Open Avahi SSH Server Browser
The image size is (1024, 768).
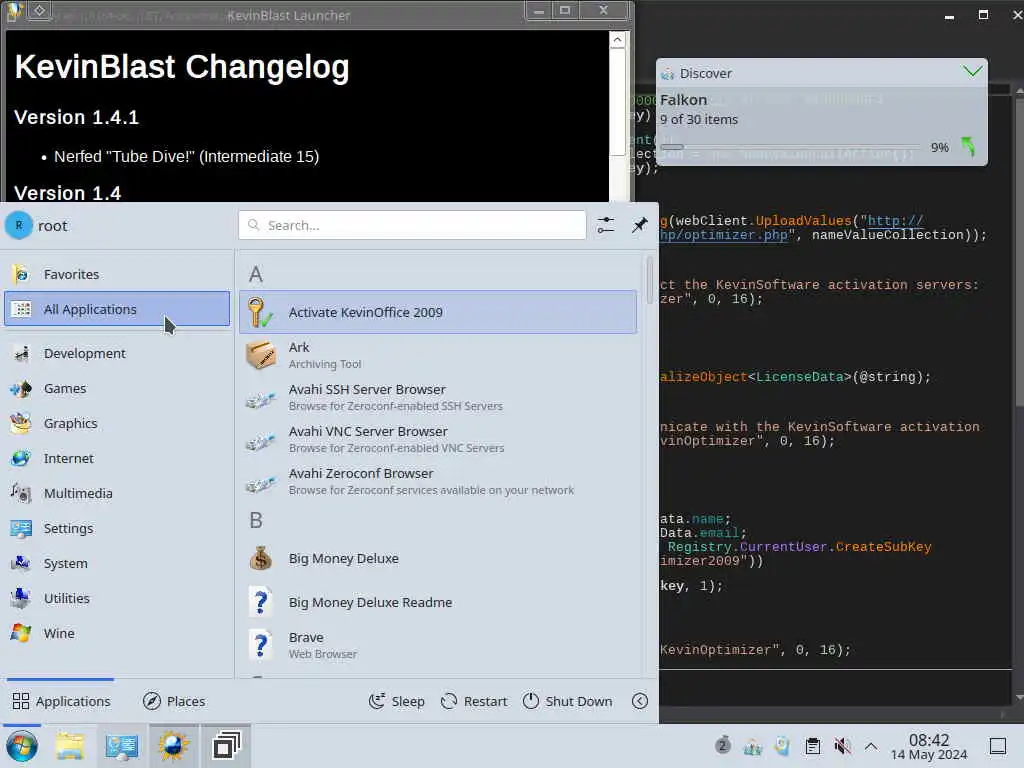(438, 397)
